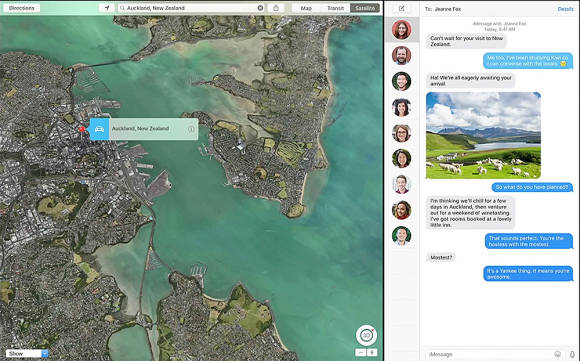This screenshot has width=580, height=361.
Task: Click the current location arrow icon
Action: tap(107, 8)
